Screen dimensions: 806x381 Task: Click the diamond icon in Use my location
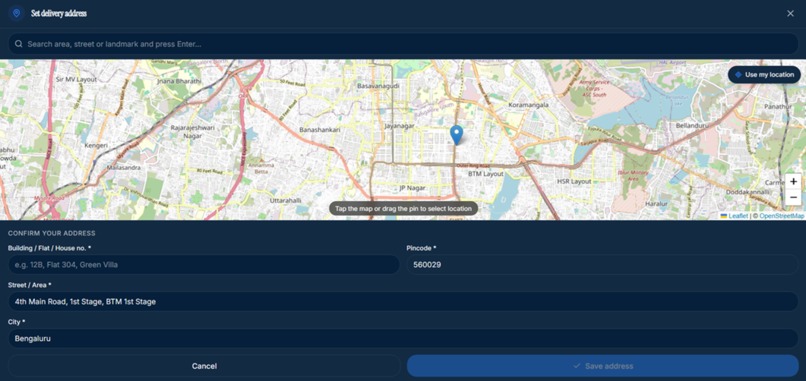click(x=738, y=75)
